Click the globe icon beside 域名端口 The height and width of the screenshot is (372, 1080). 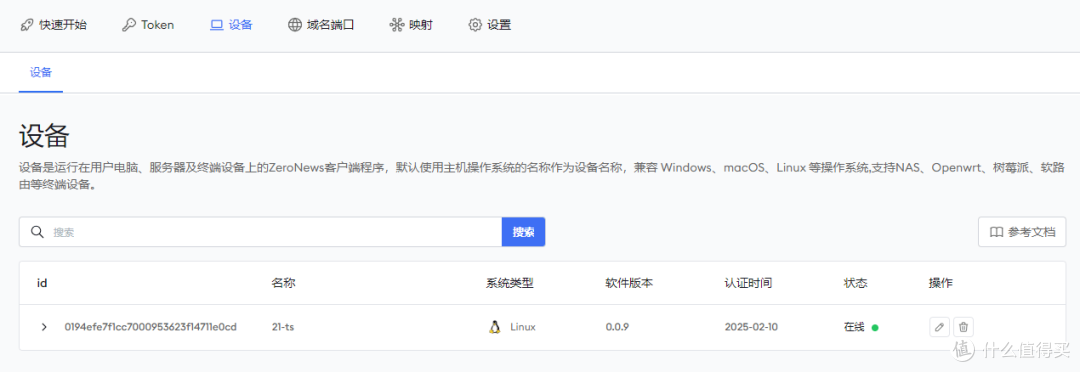click(294, 25)
